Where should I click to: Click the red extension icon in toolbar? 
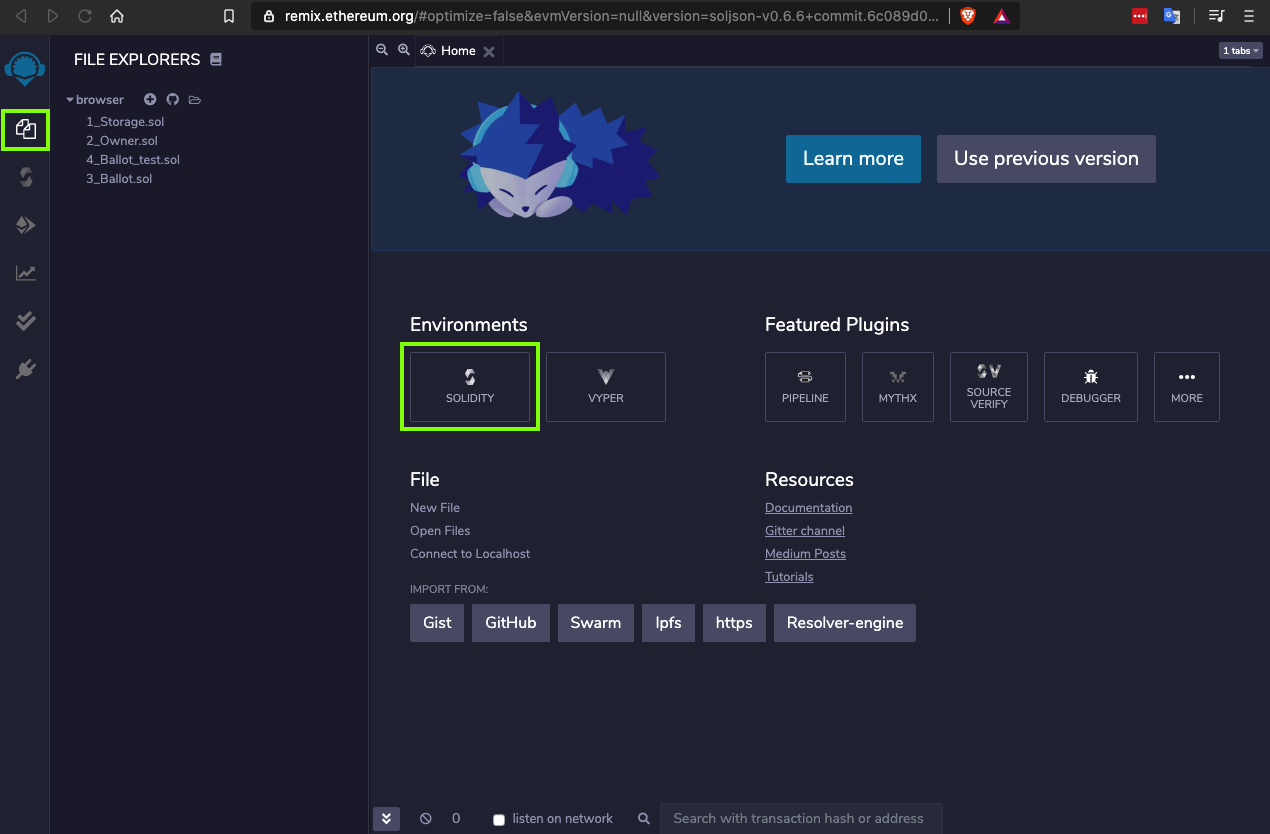1140,16
